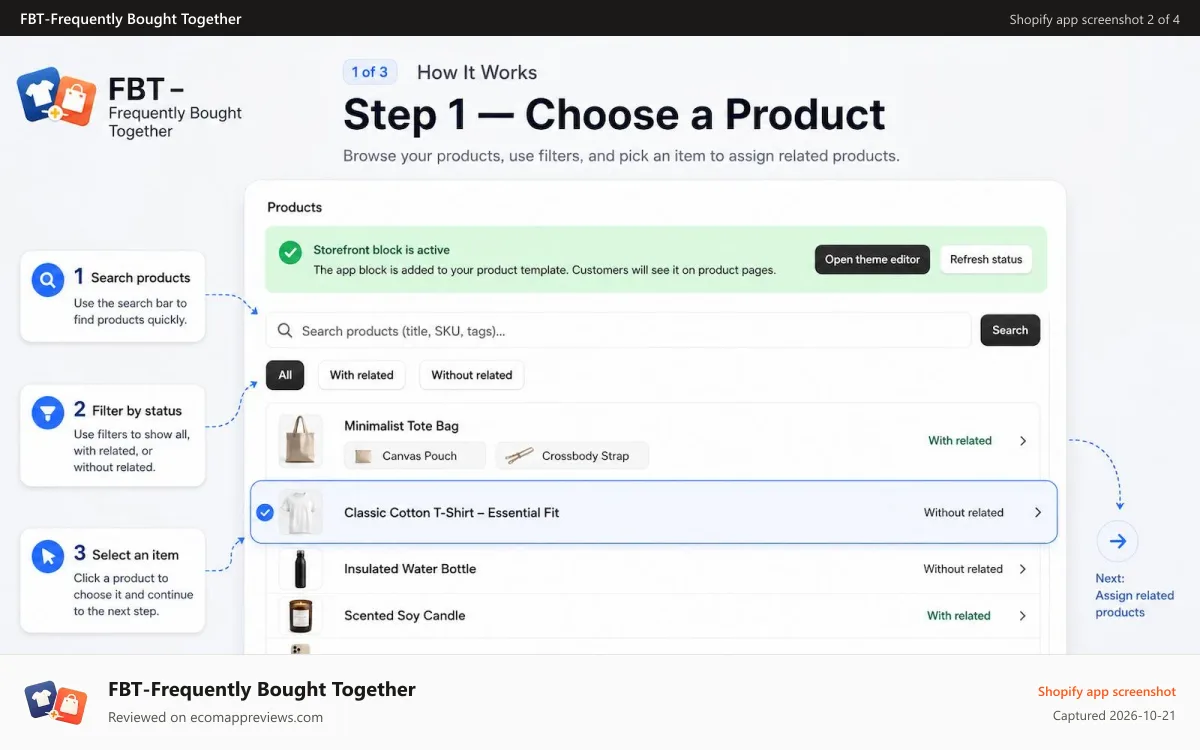Switch to the With related filter

click(362, 375)
